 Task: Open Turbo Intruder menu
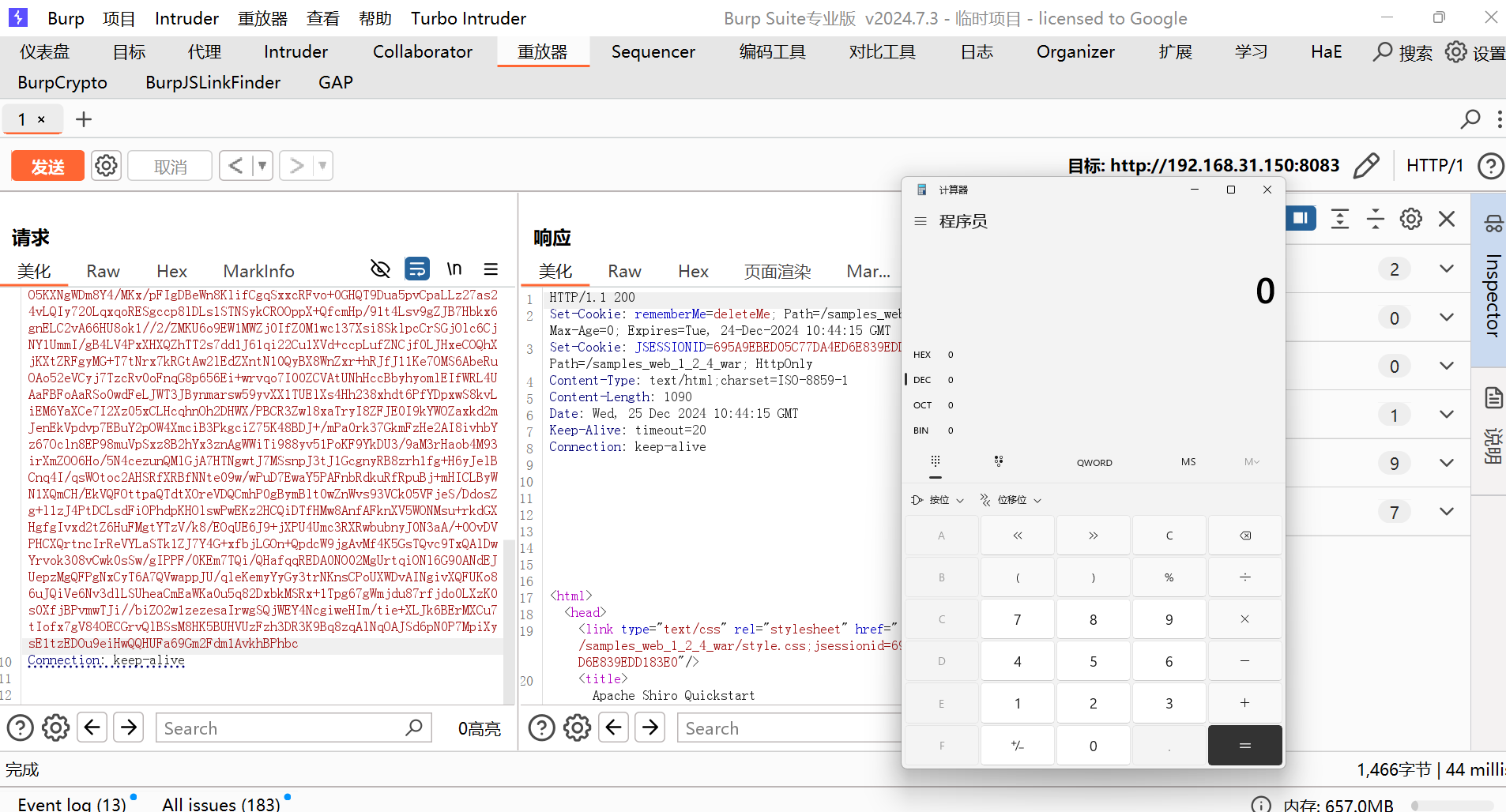point(469,18)
